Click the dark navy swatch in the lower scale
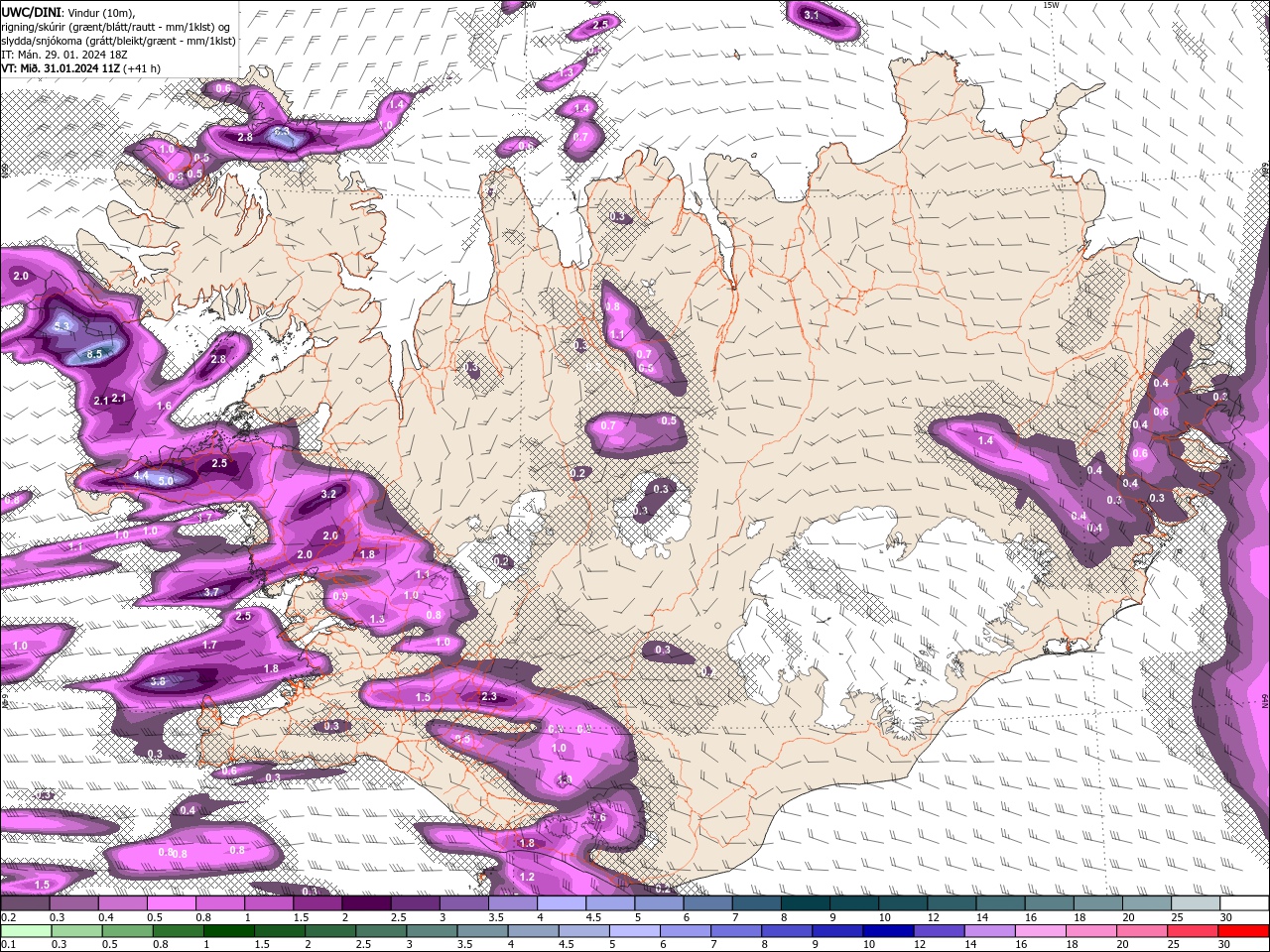This screenshot has width=1270, height=952. pyautogui.click(x=888, y=931)
